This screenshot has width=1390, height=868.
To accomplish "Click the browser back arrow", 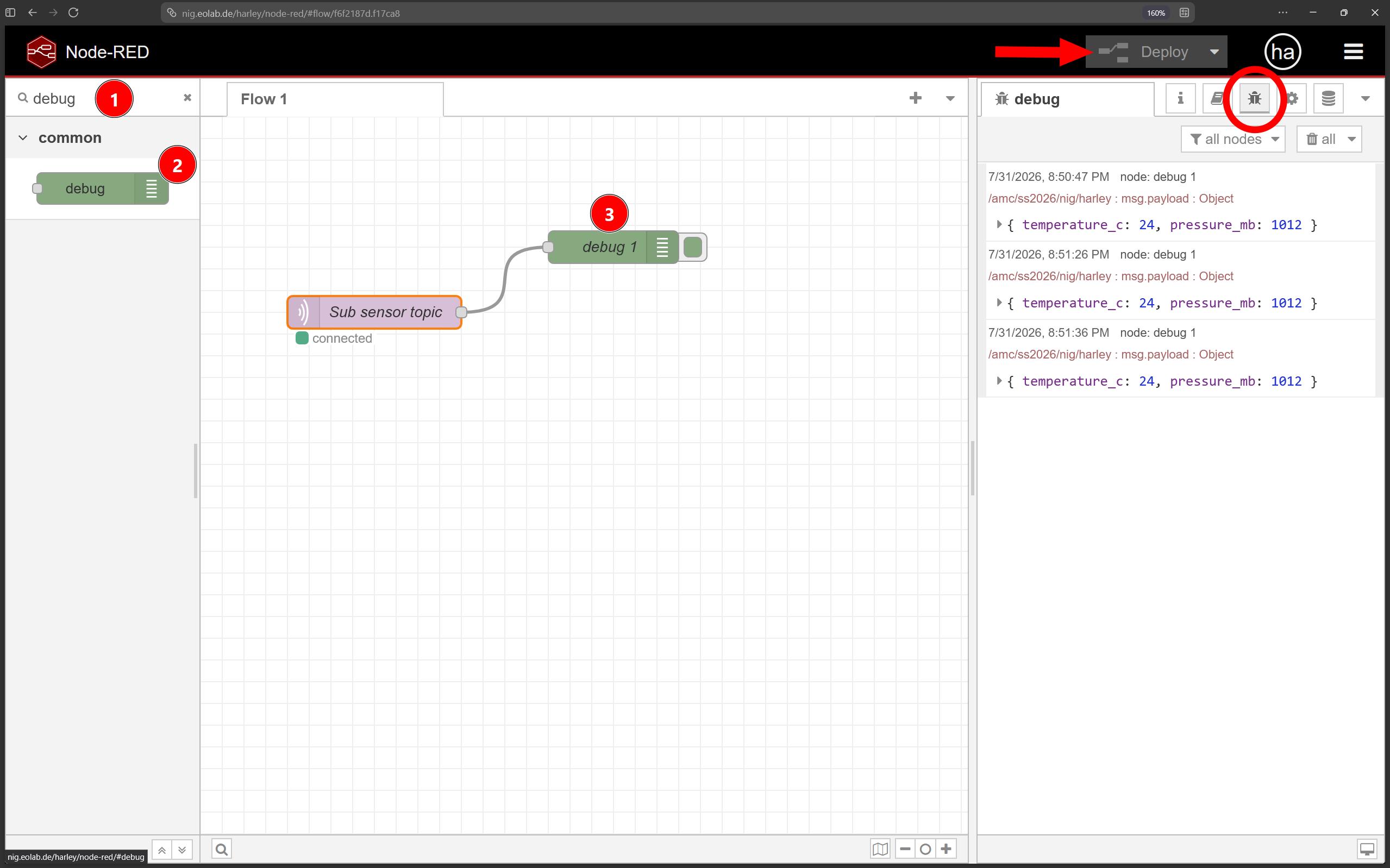I will click(x=33, y=12).
